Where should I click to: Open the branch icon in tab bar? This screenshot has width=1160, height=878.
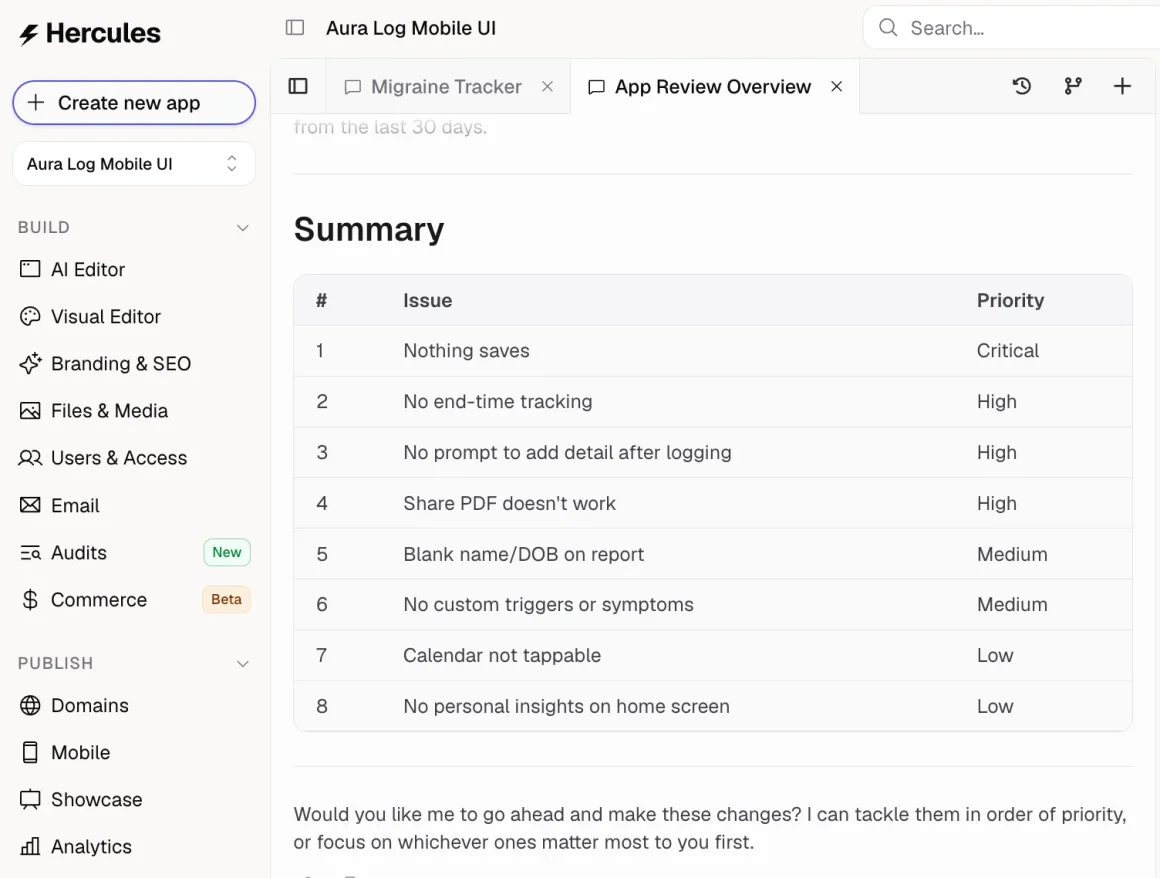(x=1073, y=86)
